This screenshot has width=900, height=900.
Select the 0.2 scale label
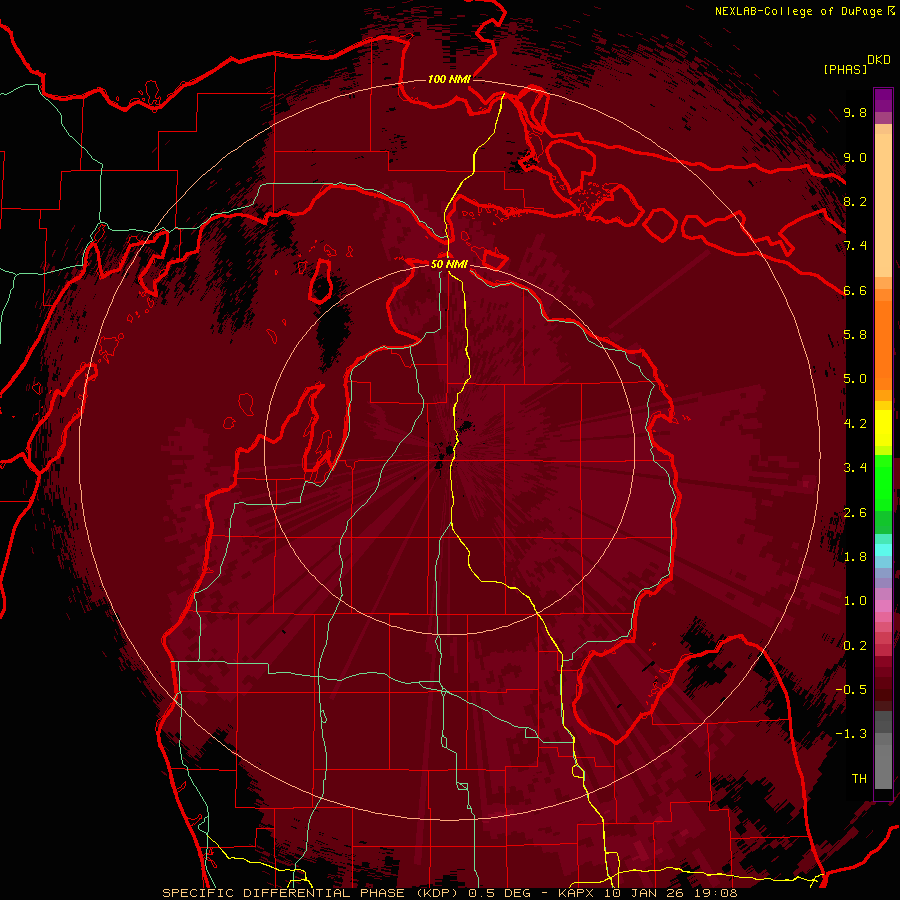pos(855,646)
